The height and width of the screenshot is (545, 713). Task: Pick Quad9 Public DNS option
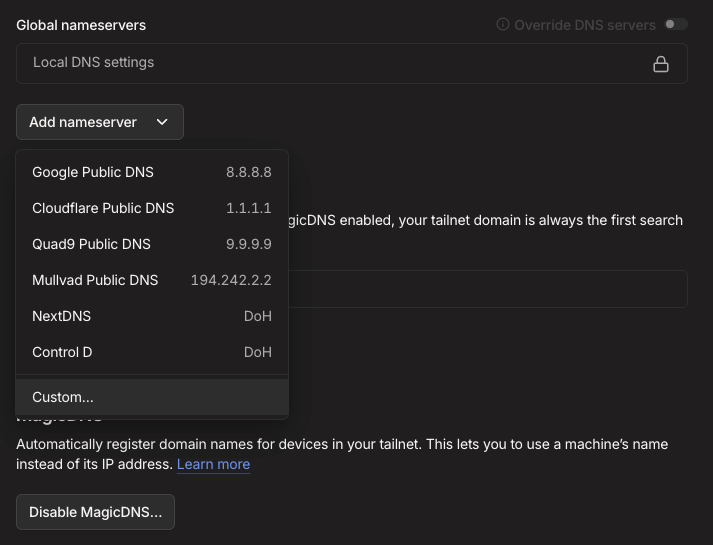pos(92,244)
